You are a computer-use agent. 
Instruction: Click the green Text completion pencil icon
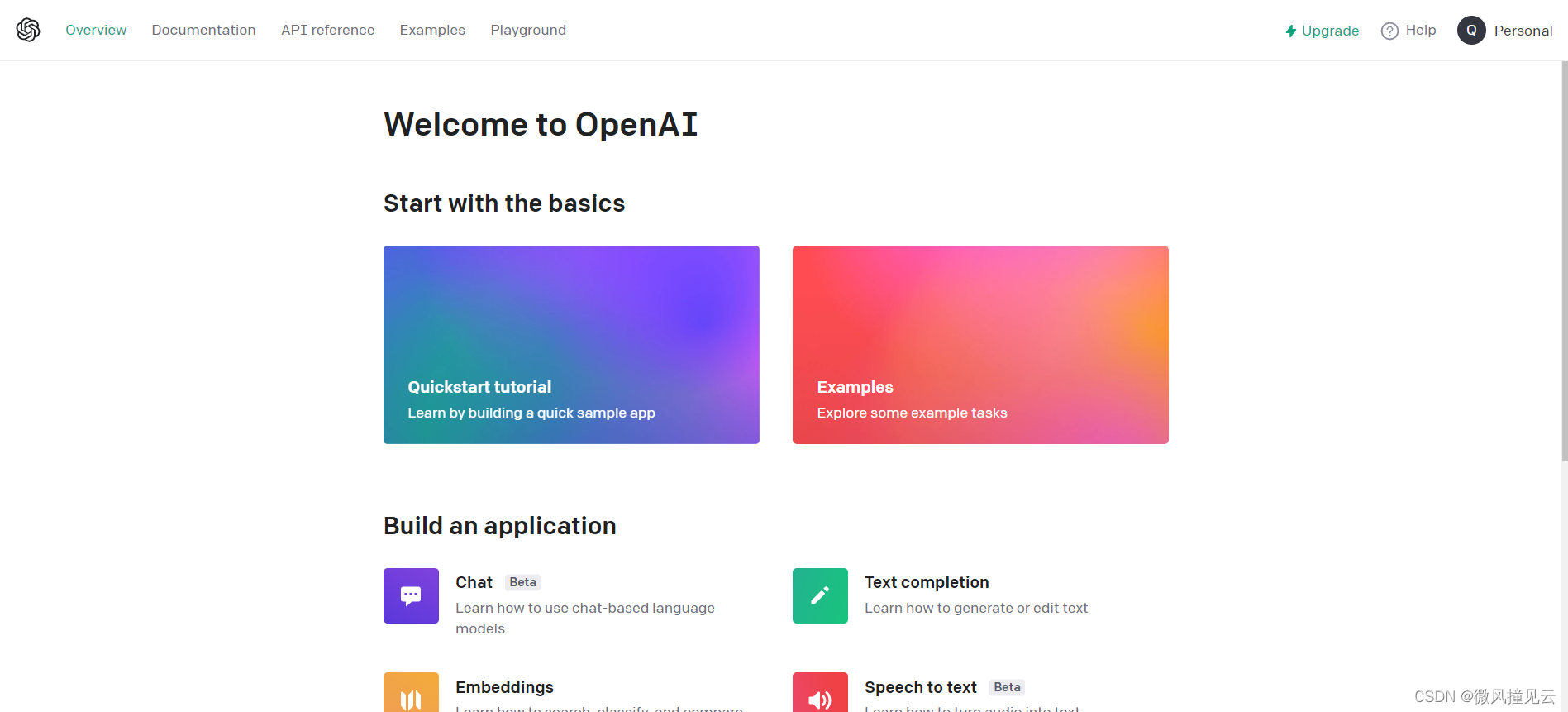[820, 595]
